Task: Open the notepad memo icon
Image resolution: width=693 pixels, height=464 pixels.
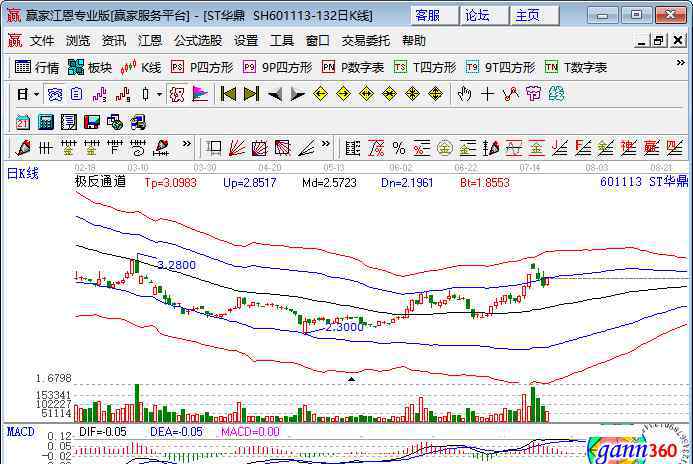Action: click(69, 122)
